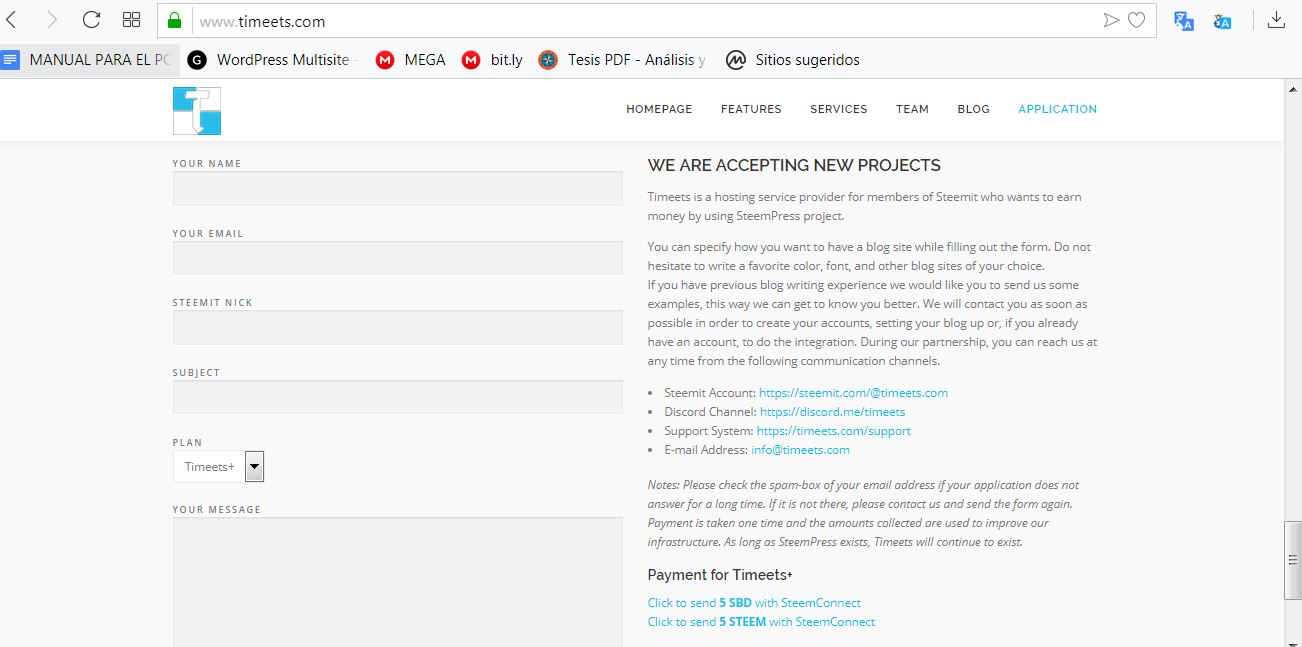Image resolution: width=1302 pixels, height=647 pixels.
Task: View site security via green padlock icon
Action: coord(174,20)
